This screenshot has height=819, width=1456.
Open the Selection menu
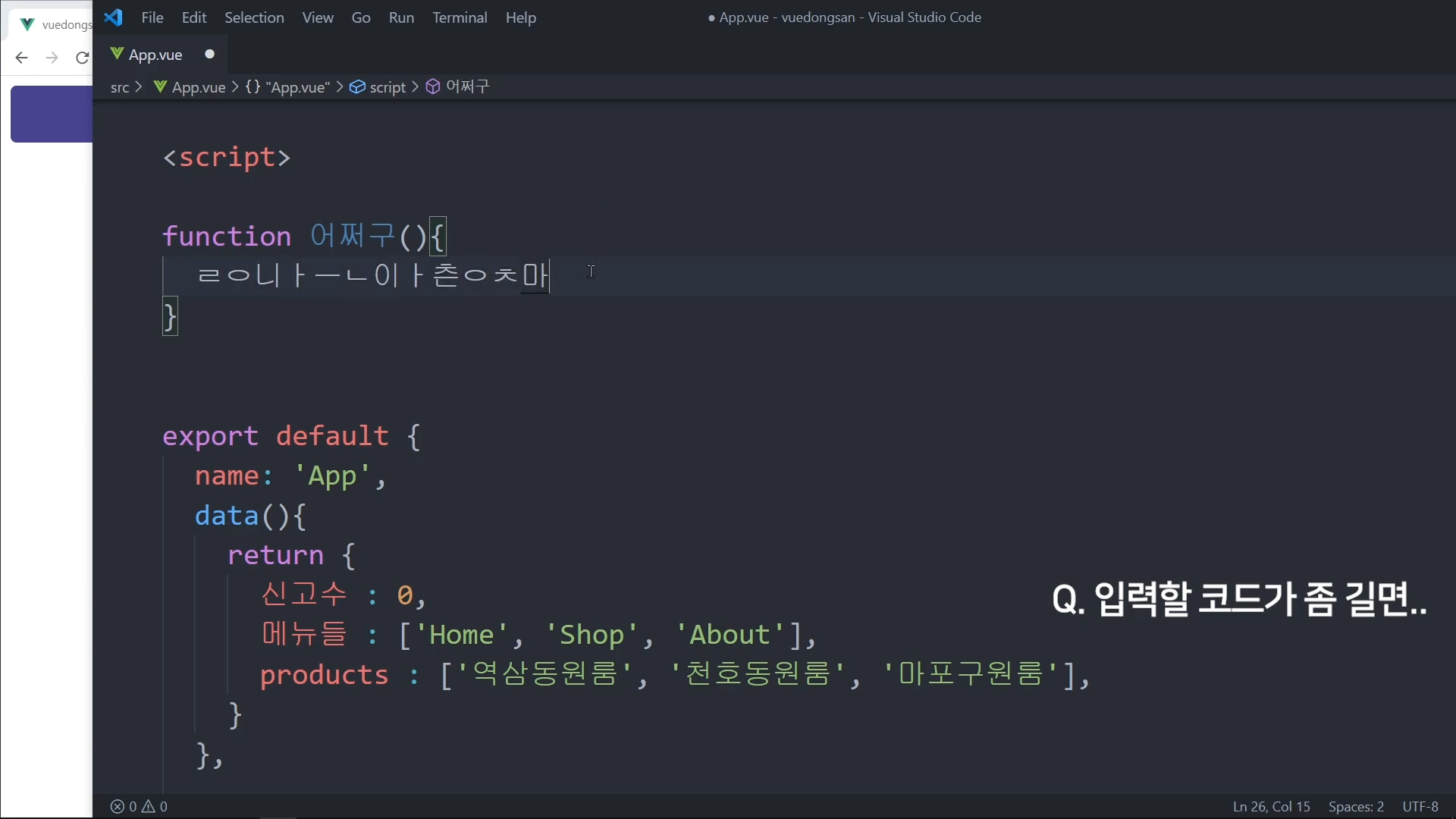pos(254,17)
